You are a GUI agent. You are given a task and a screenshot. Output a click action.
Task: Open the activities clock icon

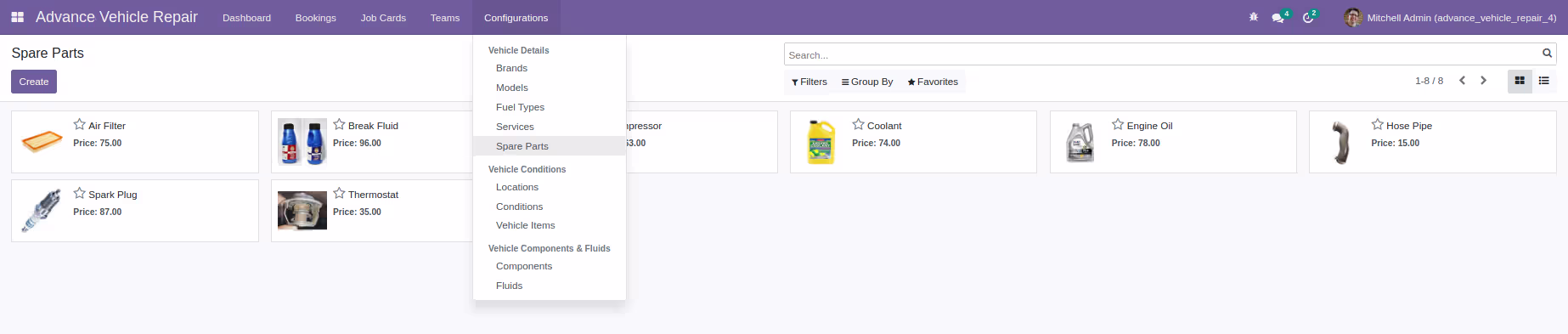(x=1308, y=18)
